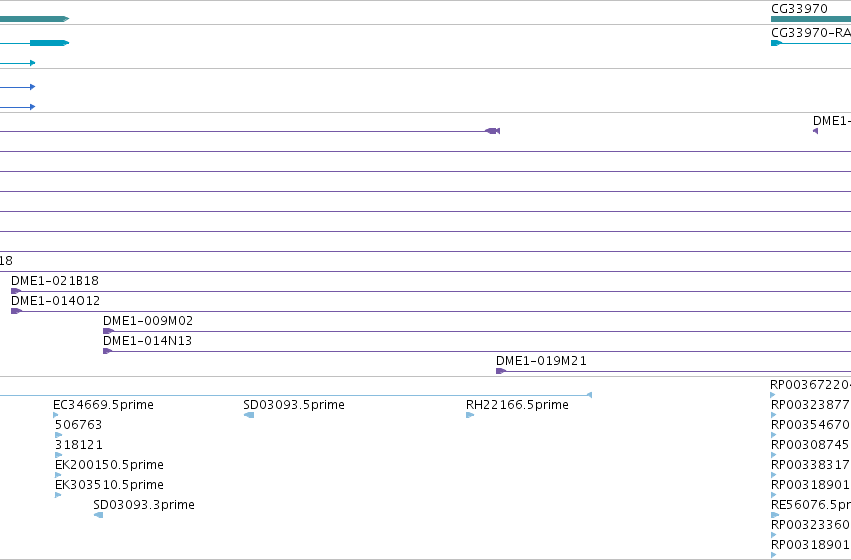This screenshot has height=560, width=851.
Task: Click the SD03093.3prime EST arrow
Action: (x=98, y=515)
